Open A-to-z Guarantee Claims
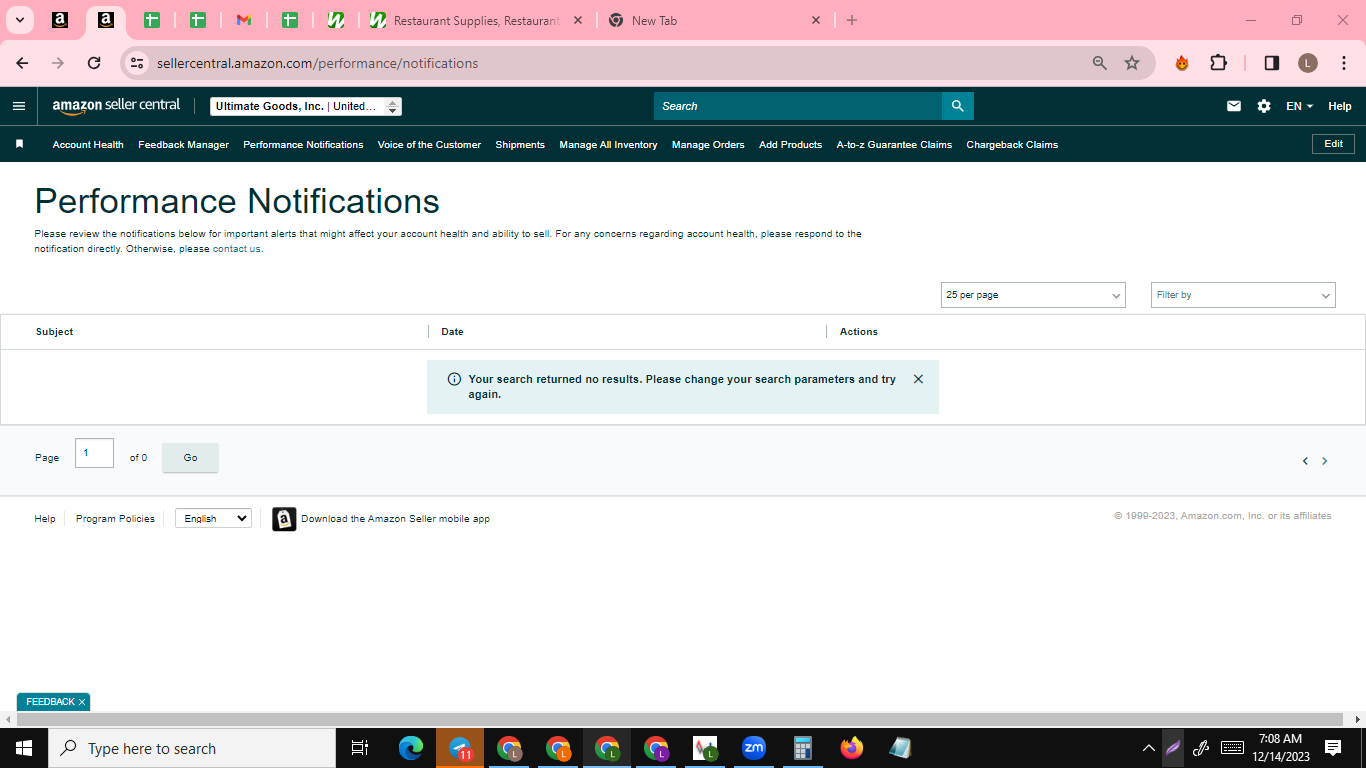Screen dimensions: 1366x768 (894, 144)
